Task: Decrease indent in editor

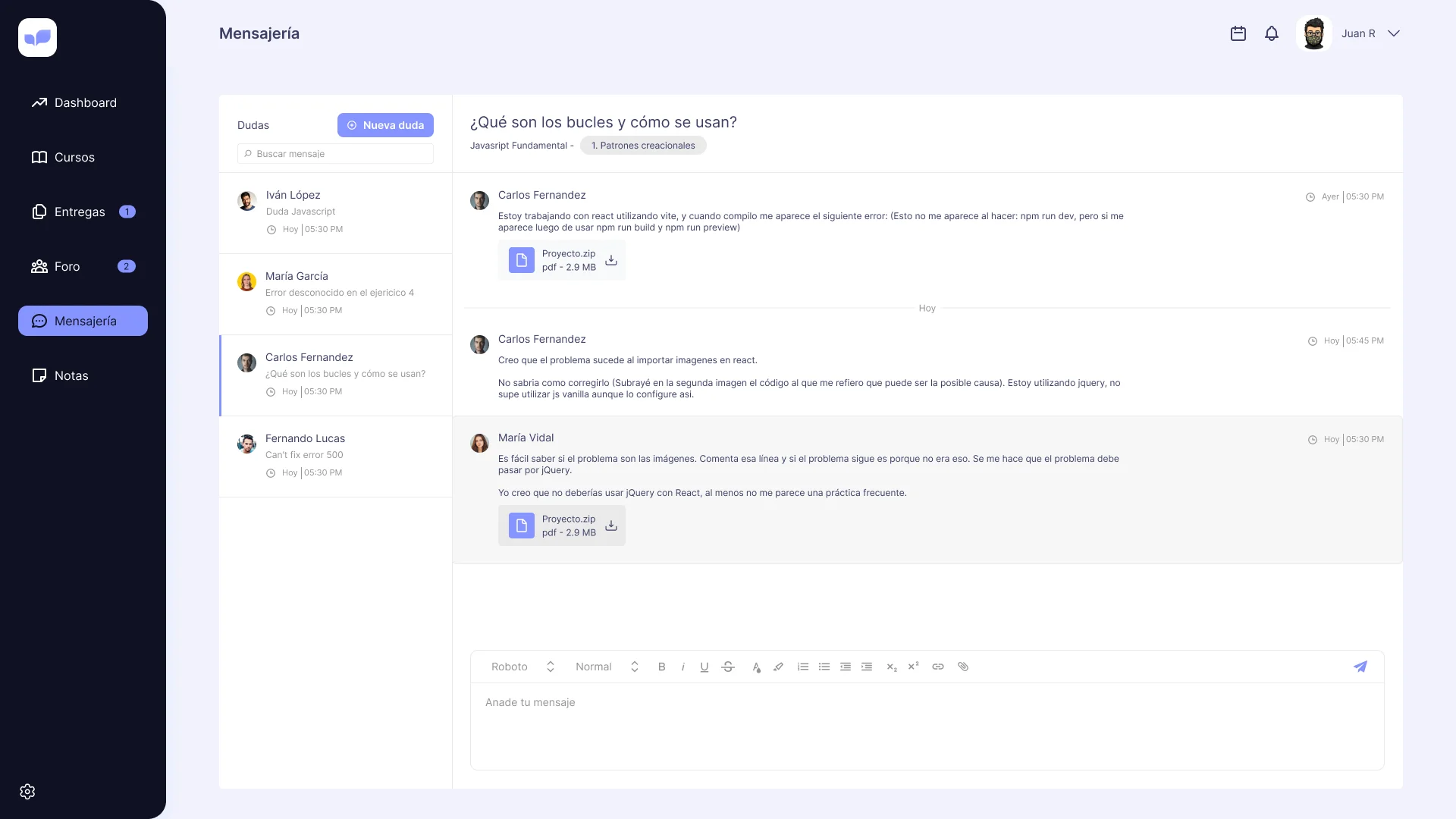Action: coord(846,667)
